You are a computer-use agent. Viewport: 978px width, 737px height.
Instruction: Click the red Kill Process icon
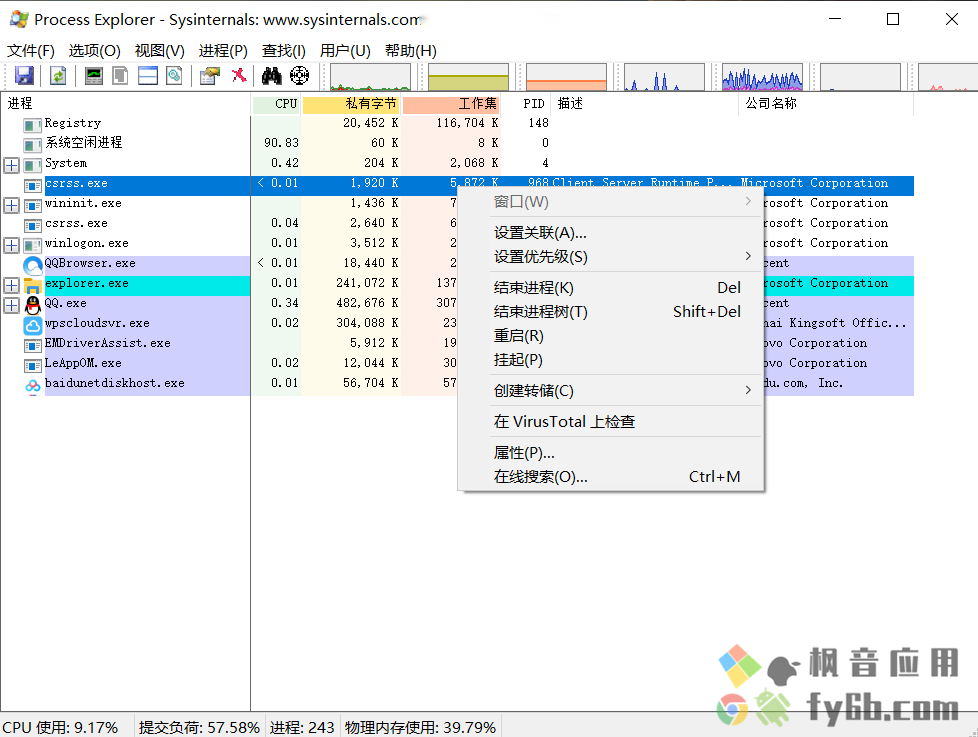[239, 76]
